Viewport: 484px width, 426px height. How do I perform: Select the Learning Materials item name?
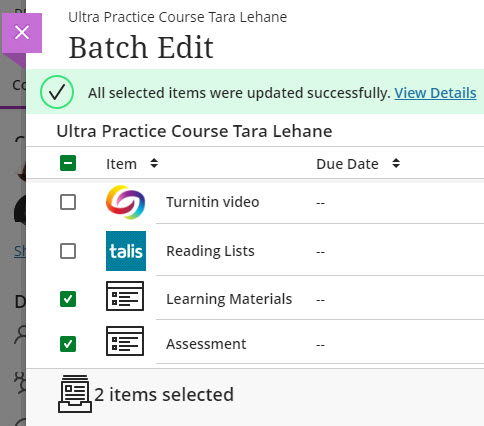pos(229,299)
